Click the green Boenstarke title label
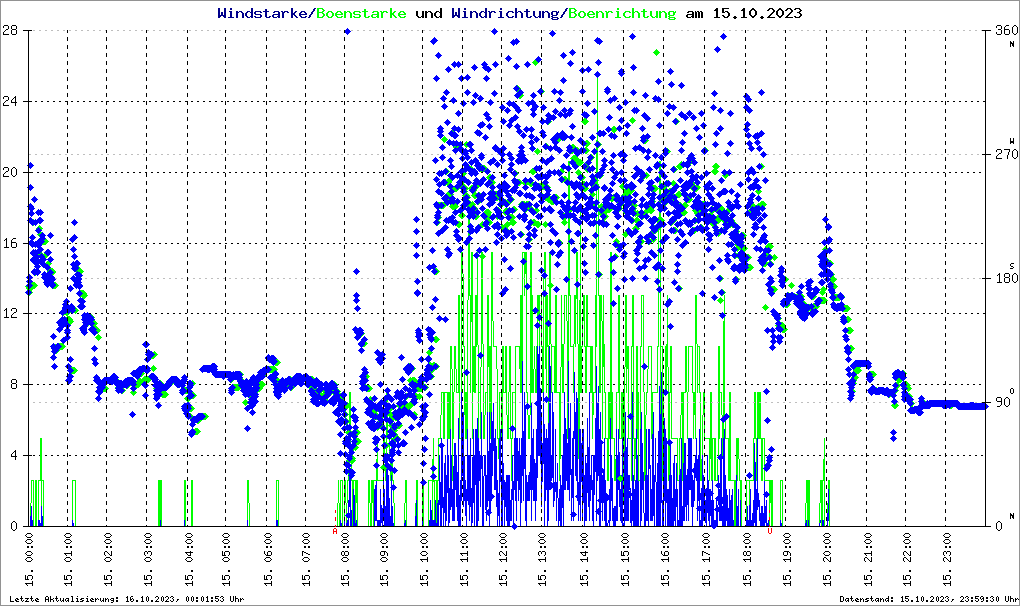This screenshot has height=606, width=1020. (361, 14)
